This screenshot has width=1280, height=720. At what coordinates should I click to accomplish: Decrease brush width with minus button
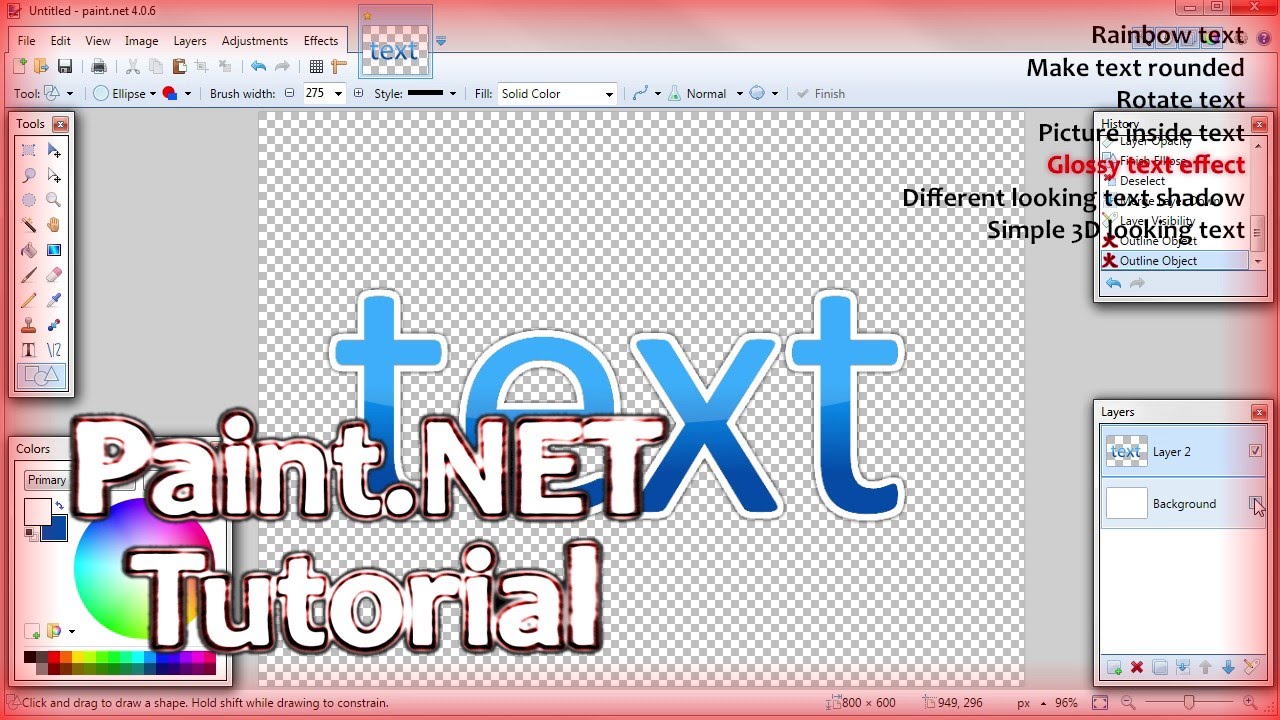point(290,94)
